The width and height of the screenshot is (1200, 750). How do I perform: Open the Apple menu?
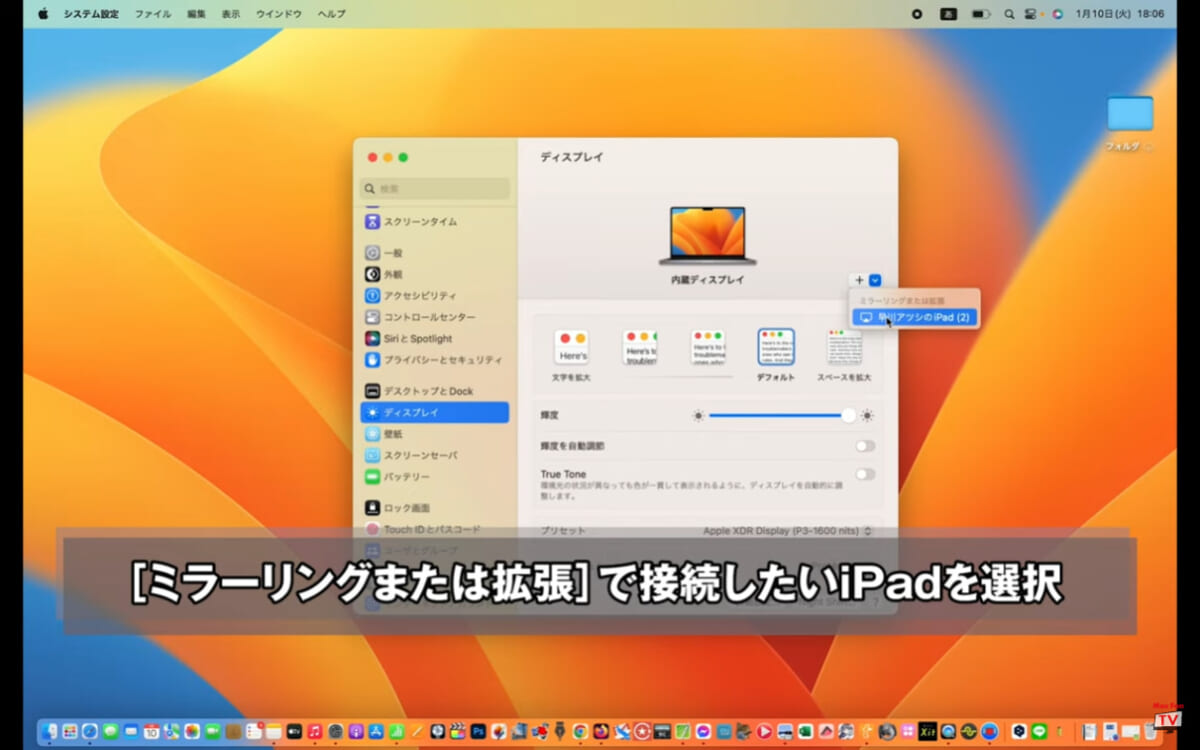pyautogui.click(x=43, y=14)
